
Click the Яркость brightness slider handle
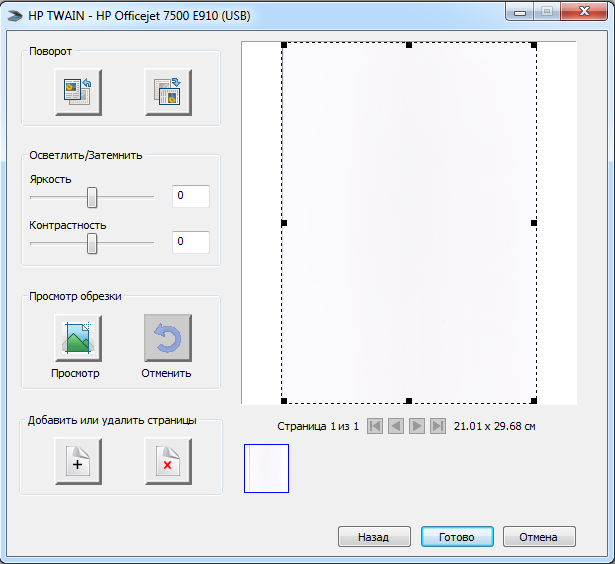click(92, 197)
